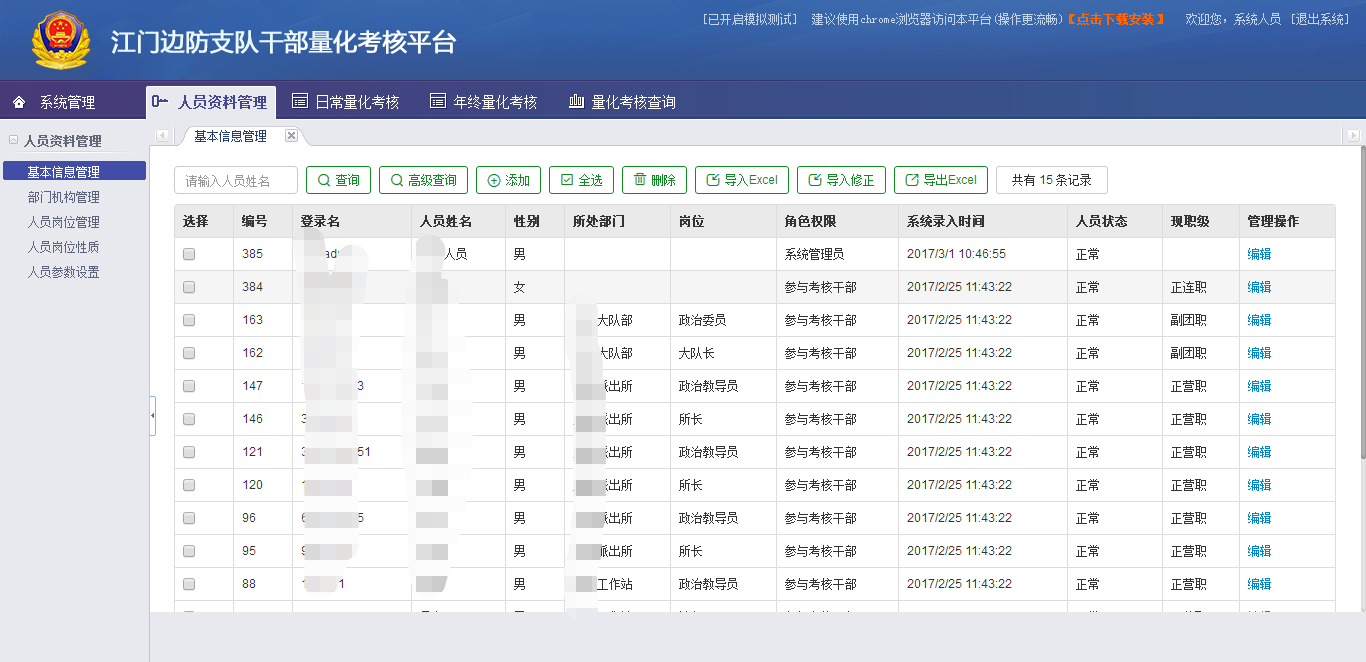This screenshot has width=1366, height=662.
Task: Click 编辑 for record 384
Action: click(1259, 287)
